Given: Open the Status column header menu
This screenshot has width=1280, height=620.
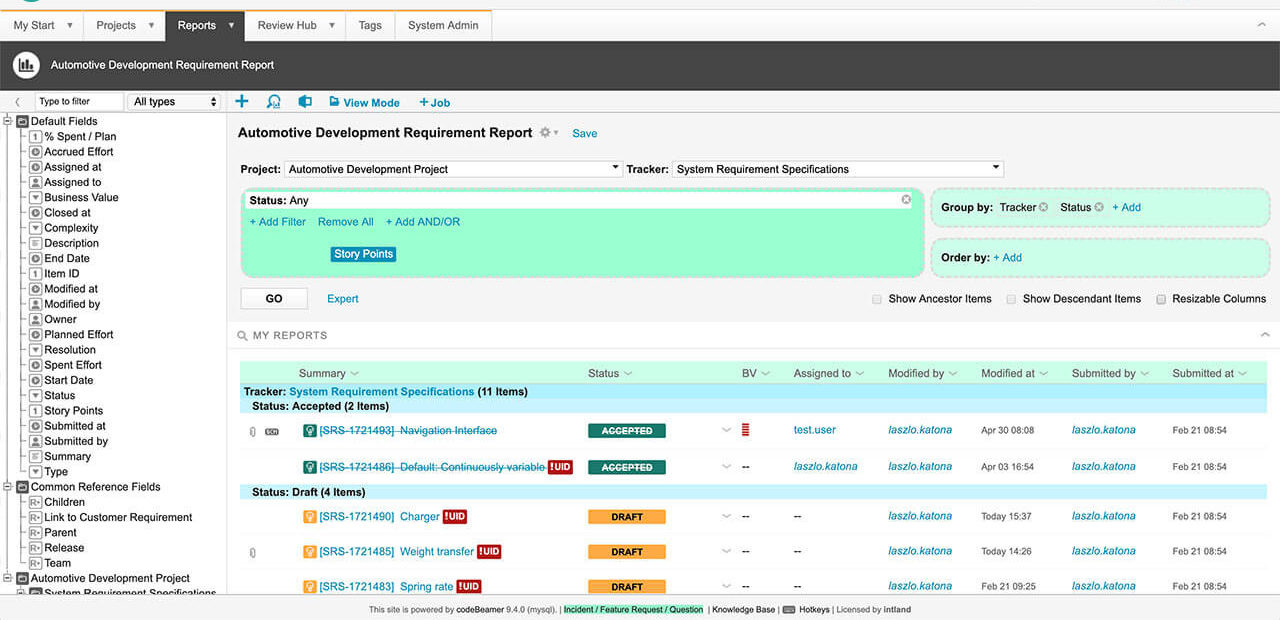Looking at the screenshot, I should (628, 374).
